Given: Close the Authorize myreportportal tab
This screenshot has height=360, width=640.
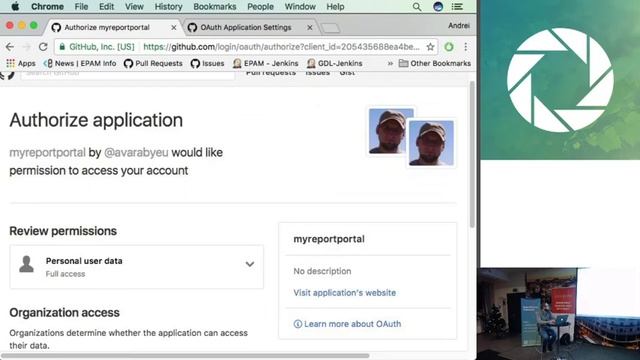Looking at the screenshot, I should click(x=173, y=27).
